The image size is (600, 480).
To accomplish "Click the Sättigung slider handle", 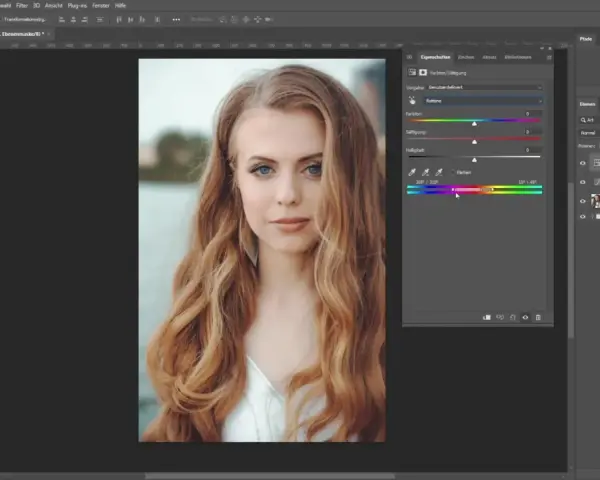I will point(474,142).
